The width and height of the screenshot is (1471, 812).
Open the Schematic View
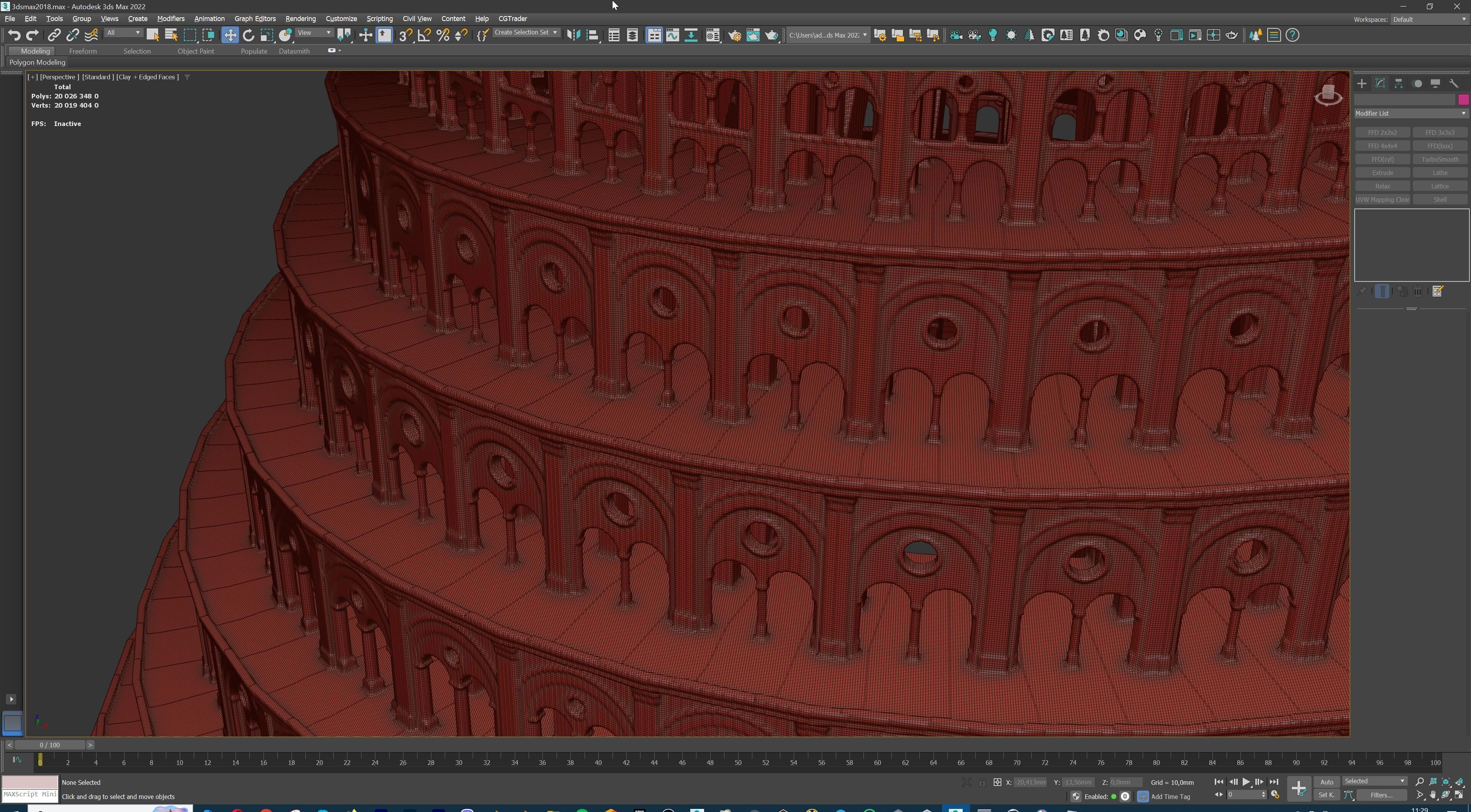click(x=691, y=35)
